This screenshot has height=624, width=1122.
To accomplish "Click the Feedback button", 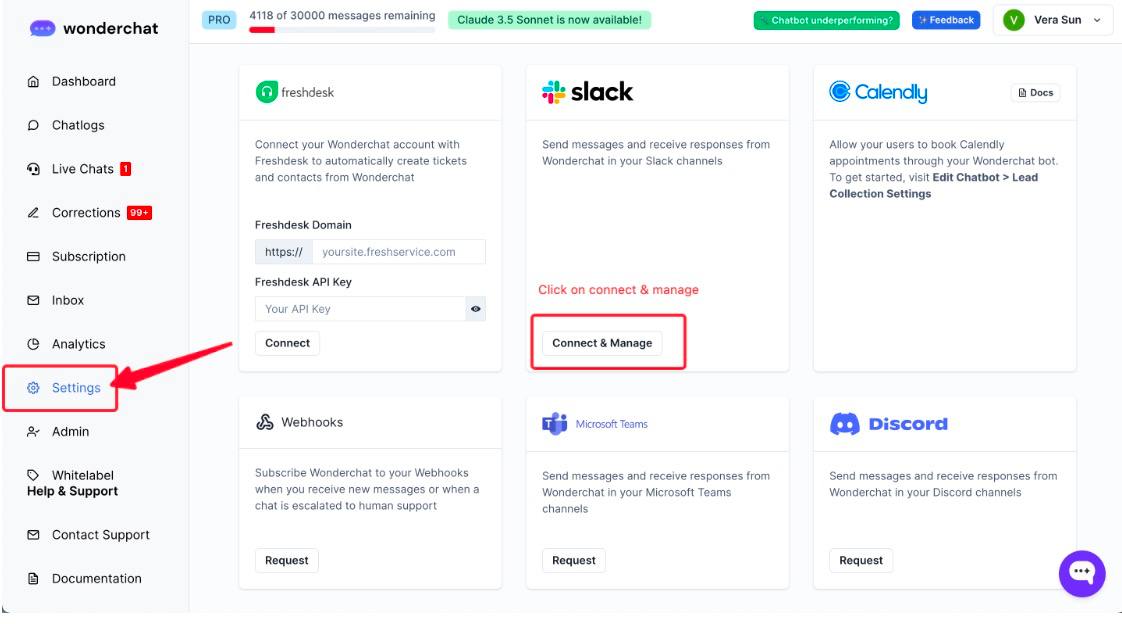I will click(x=946, y=20).
